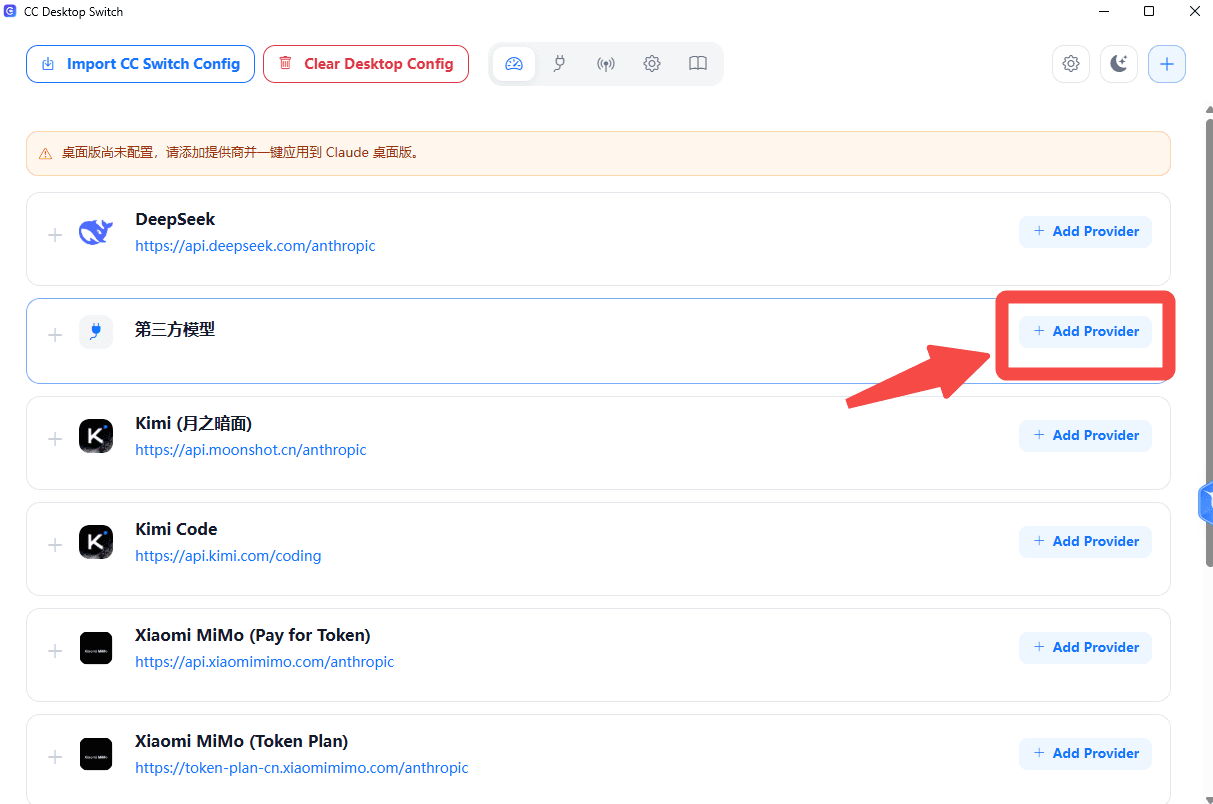Add Provider for Xiaomi MiMo (Pay for Token)
The height and width of the screenshot is (804, 1213).
(1086, 647)
